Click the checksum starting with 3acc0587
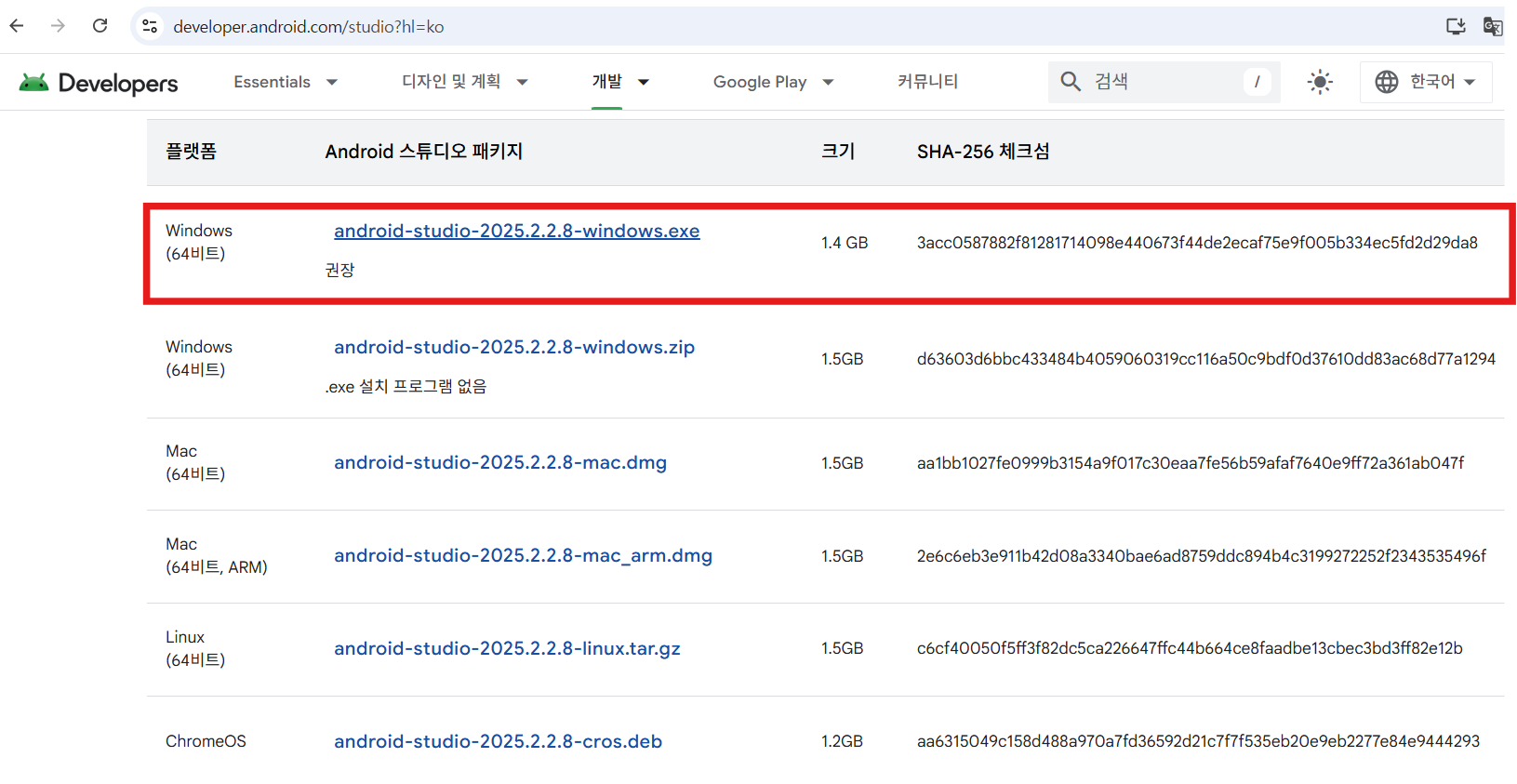The width and height of the screenshot is (1517, 784). click(1197, 243)
